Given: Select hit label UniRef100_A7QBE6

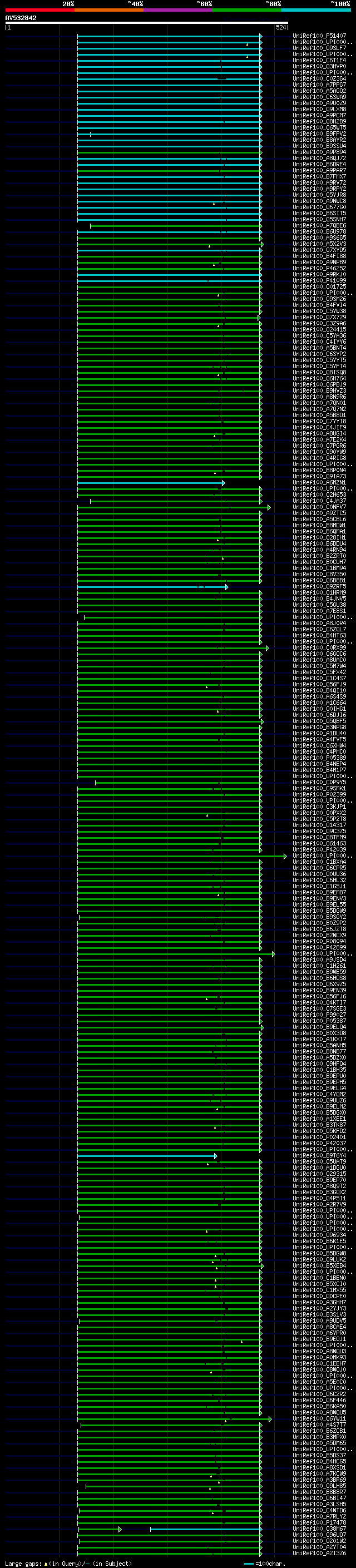Looking at the screenshot, I should click(319, 226).
